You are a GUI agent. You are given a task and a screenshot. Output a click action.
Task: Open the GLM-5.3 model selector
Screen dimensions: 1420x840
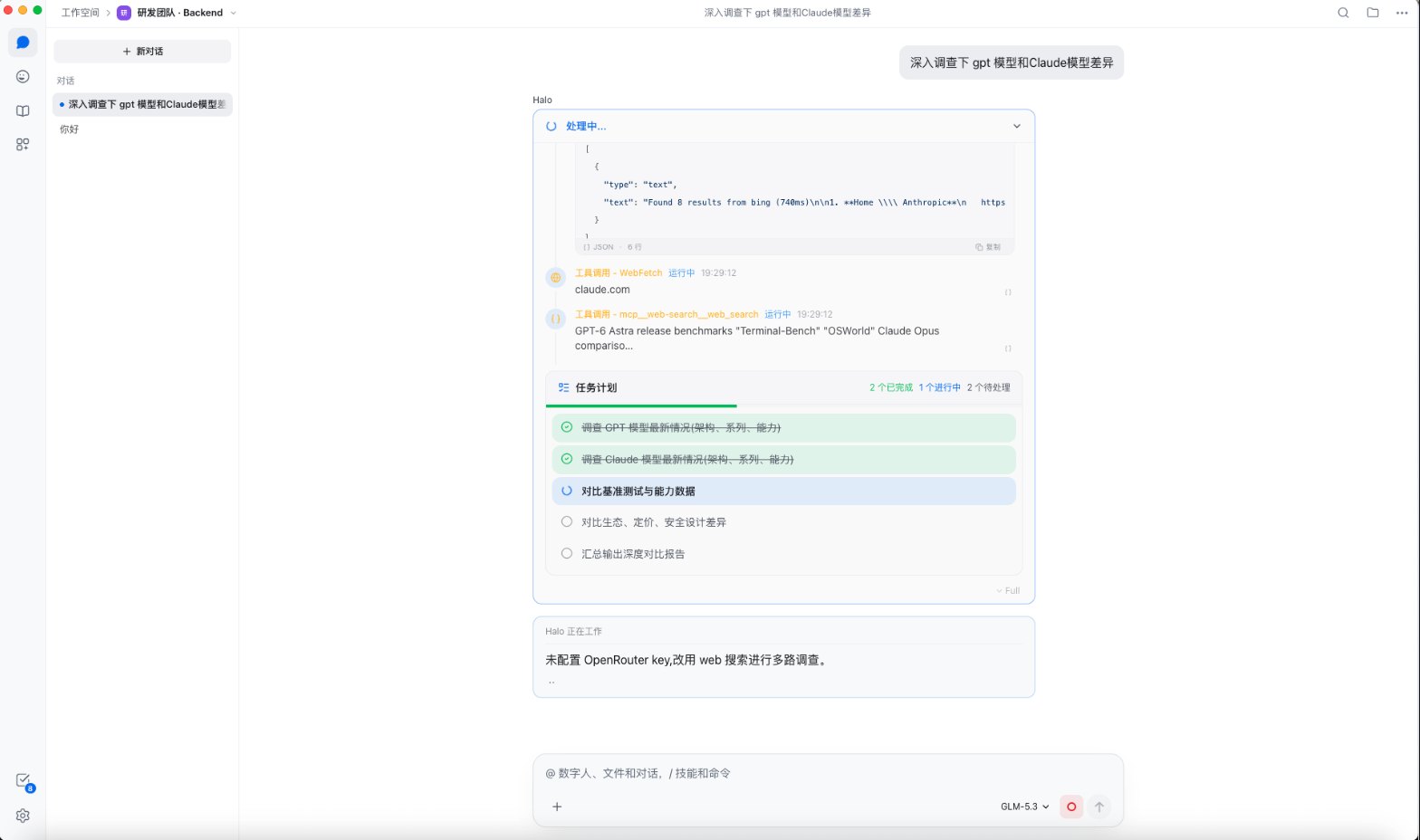click(x=1024, y=807)
